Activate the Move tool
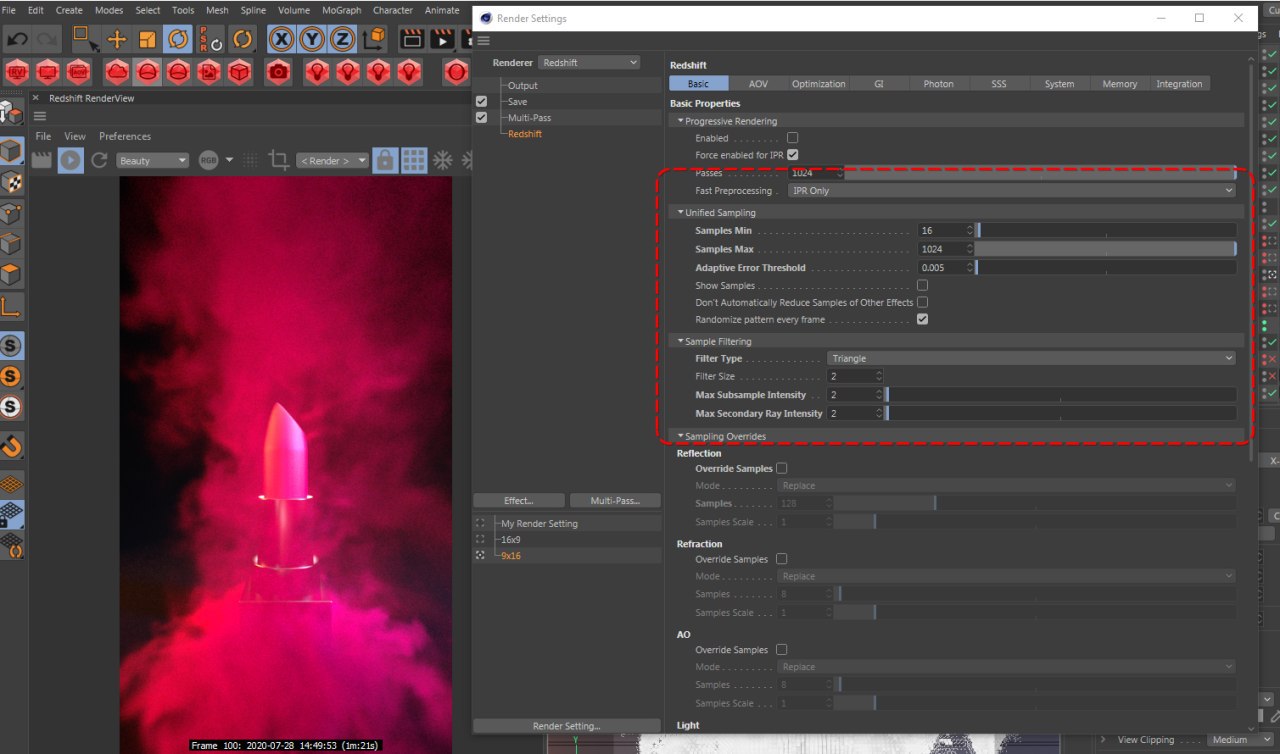 point(116,39)
